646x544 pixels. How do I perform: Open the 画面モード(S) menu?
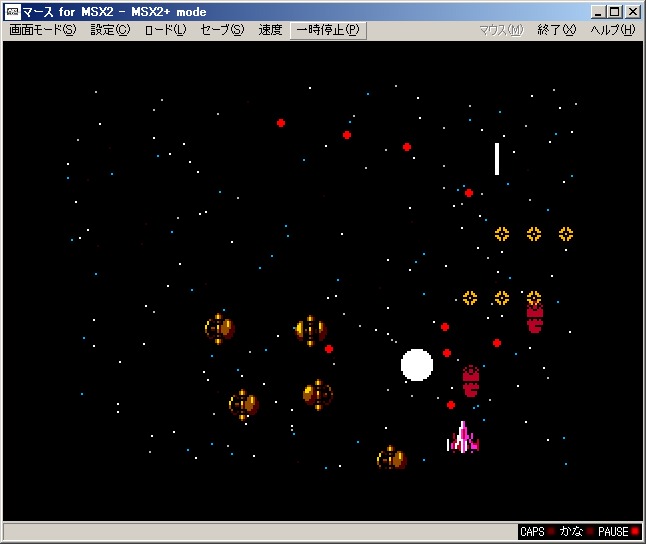(42, 30)
